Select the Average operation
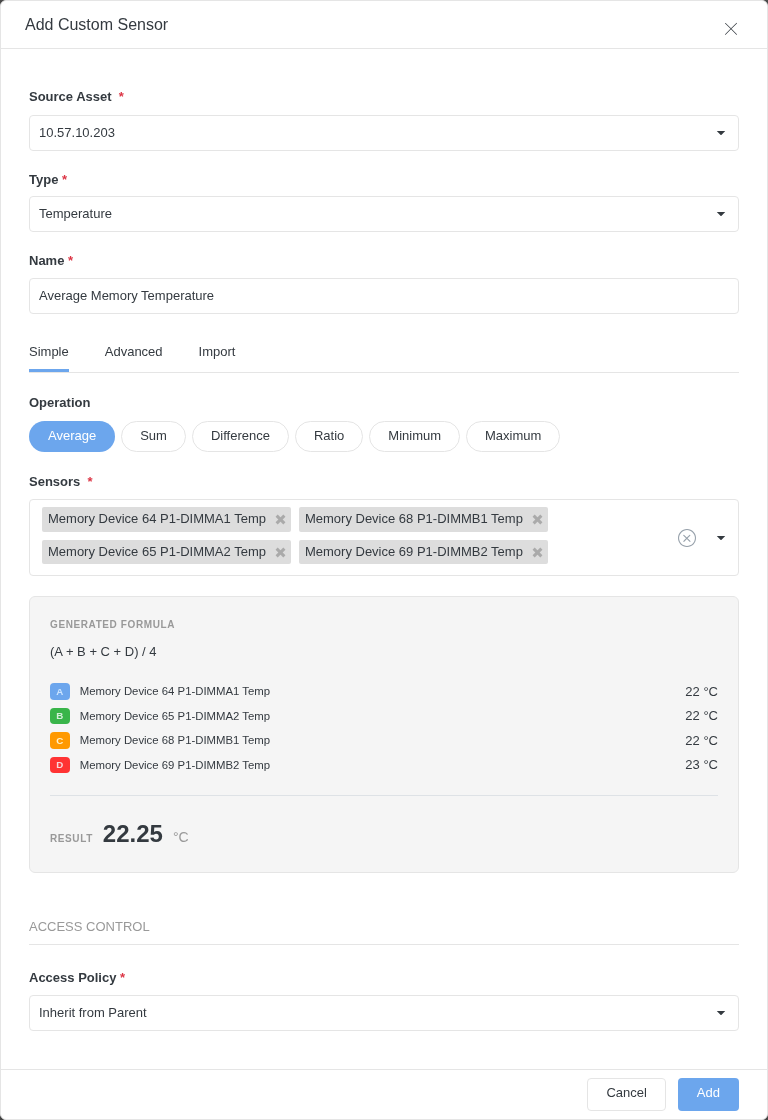Image resolution: width=768 pixels, height=1120 pixels. 72,436
